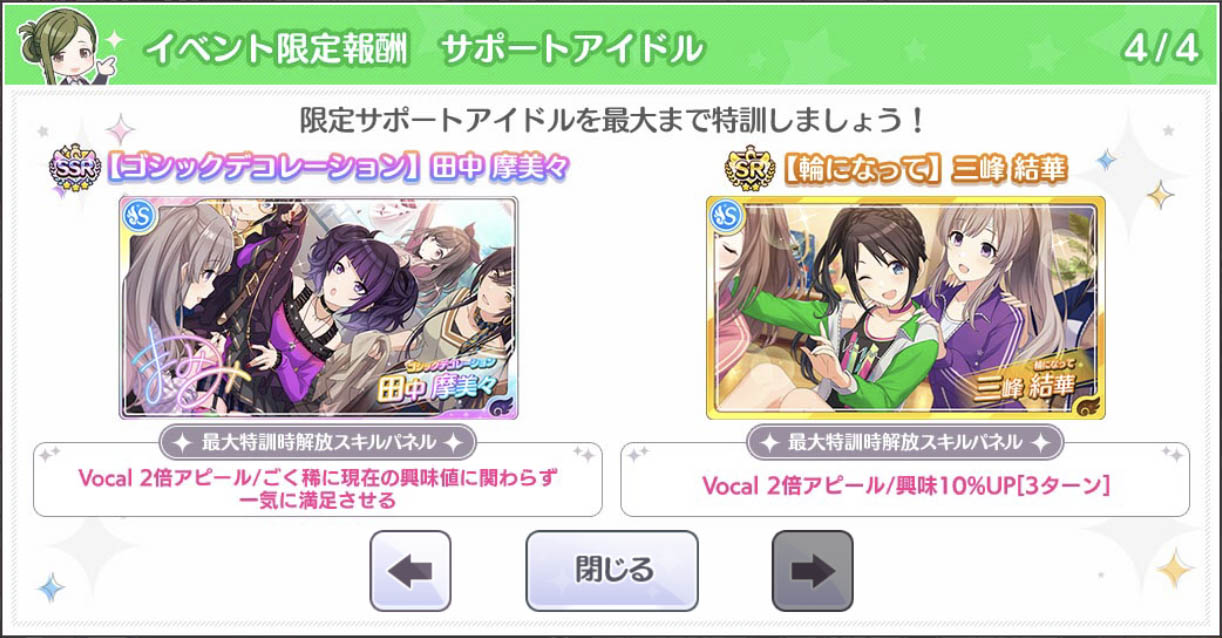Click the イベント限定報酬 サポートアイドル header
Screen dimensions: 1222x638
pos(424,49)
